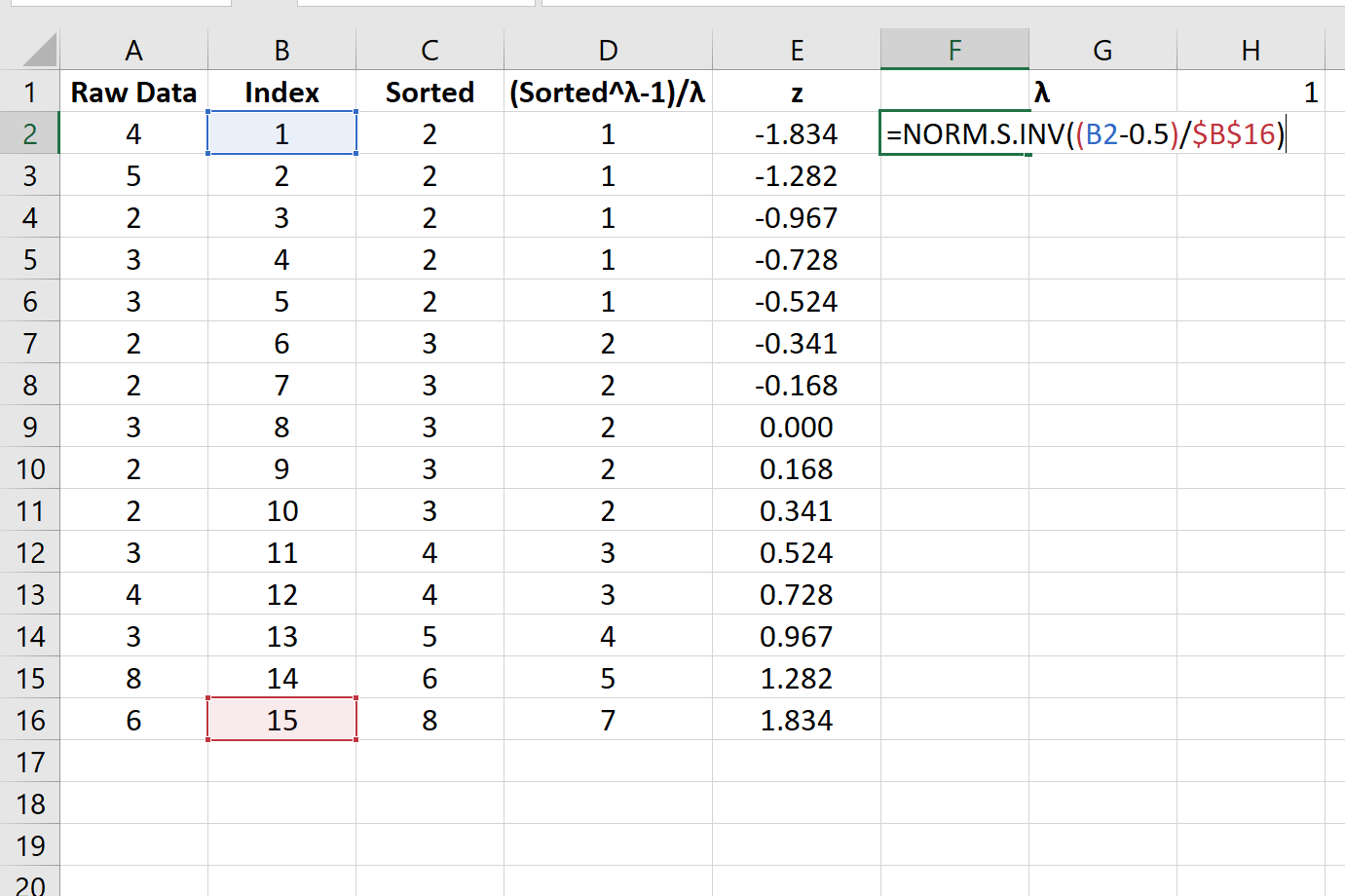Click the NORM.S.INV formula being edited
Image resolution: width=1345 pixels, height=896 pixels.
coord(1086,133)
